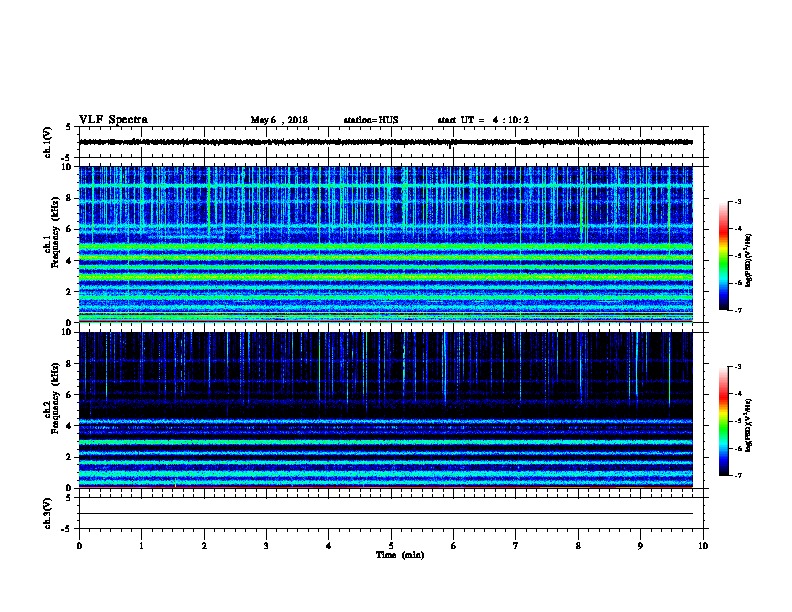Click the flat ch.3 voltage trace line
792x612 pixels.
(x=386, y=514)
